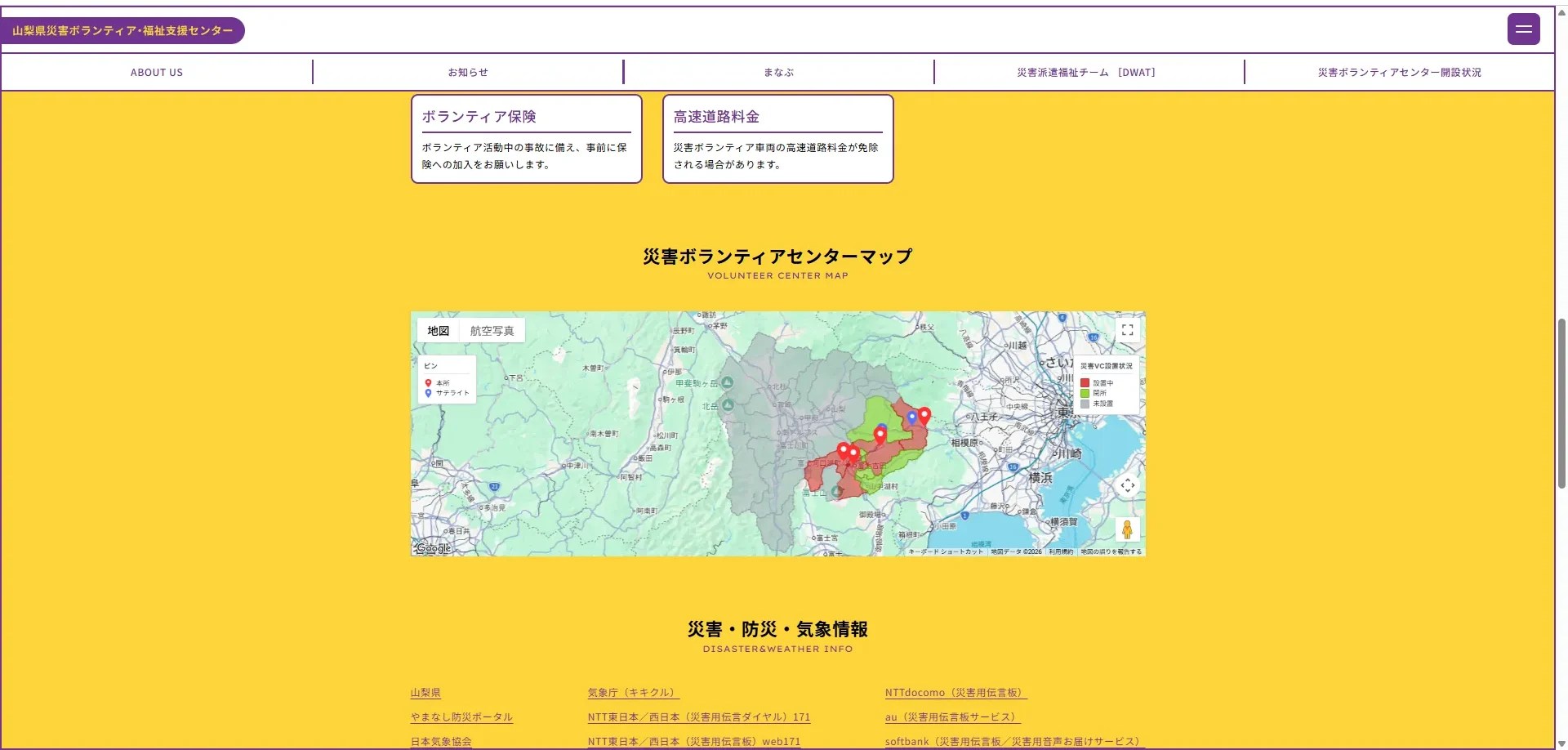Click the page vertical scrollbar thumb

(x=1561, y=404)
